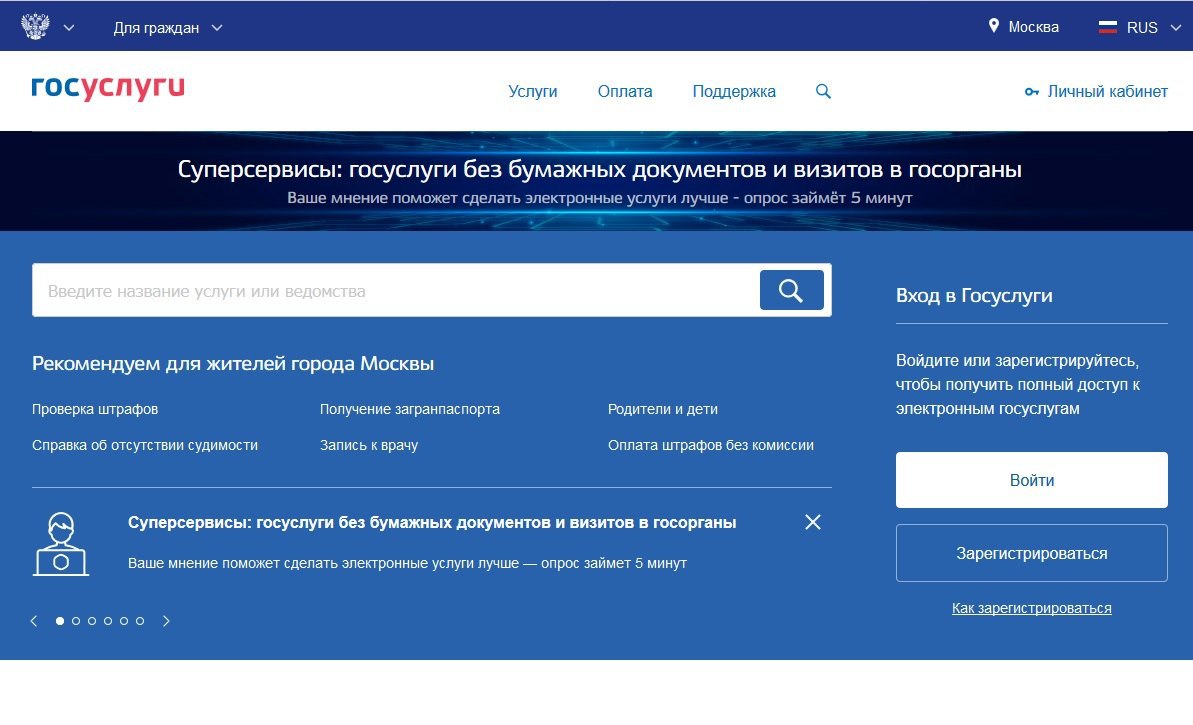
Task: Click the banner subtitle about the 5-minute survey
Action: click(600, 198)
